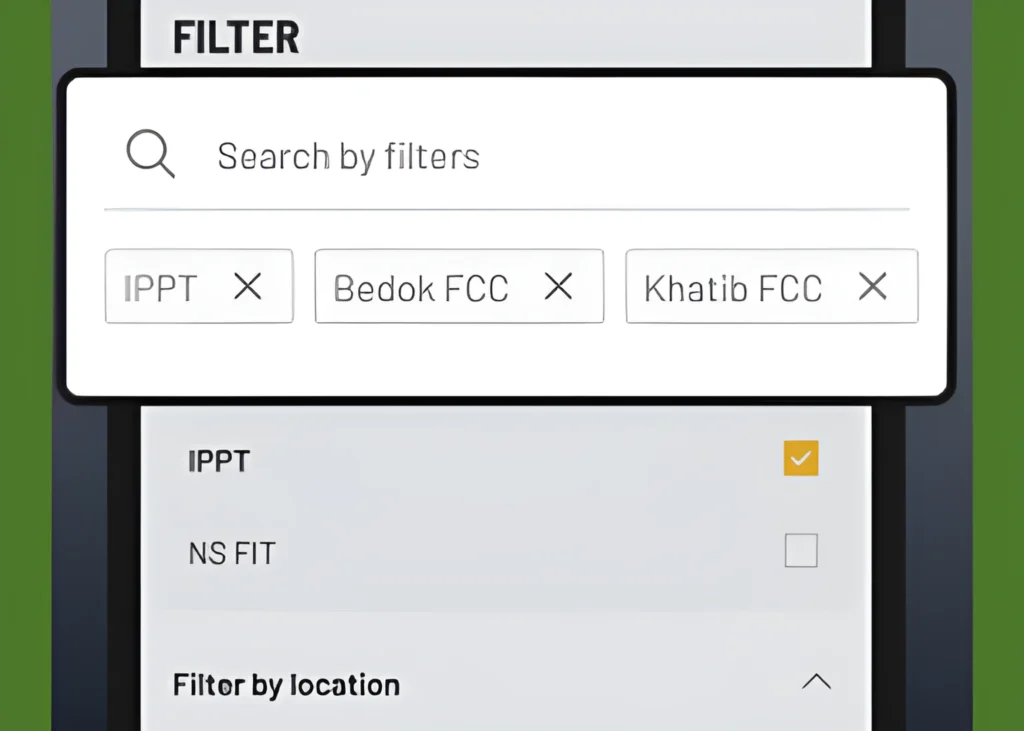
Task: Remove the IPPT filter chip via its X
Action: pyautogui.click(x=247, y=287)
